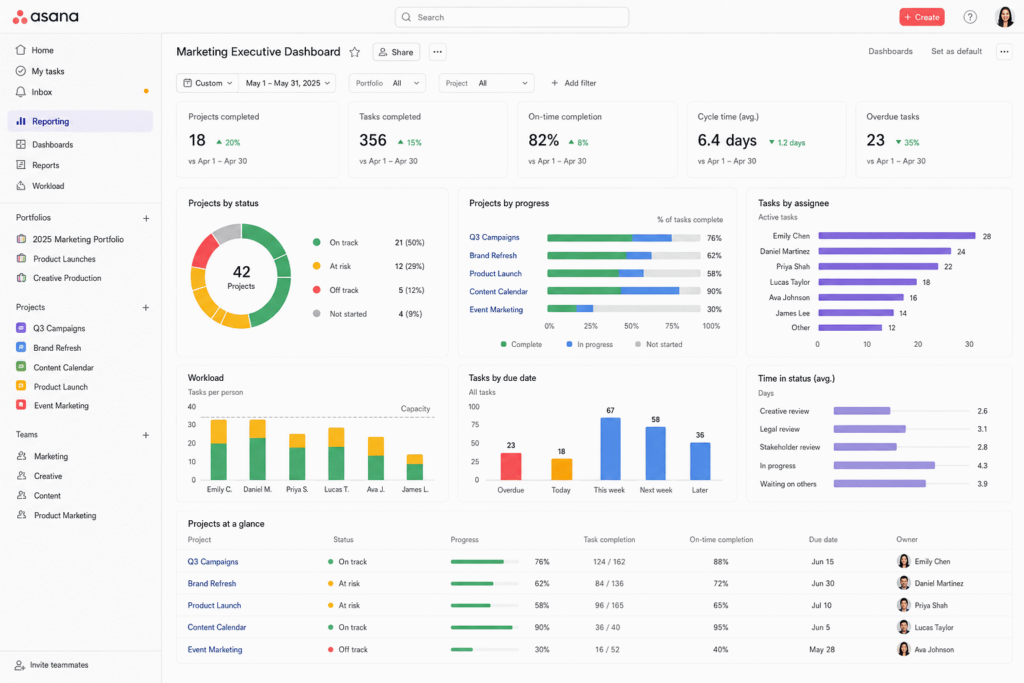Open the Product Marketing team
Viewport: 1024px width, 683px height.
(65, 515)
